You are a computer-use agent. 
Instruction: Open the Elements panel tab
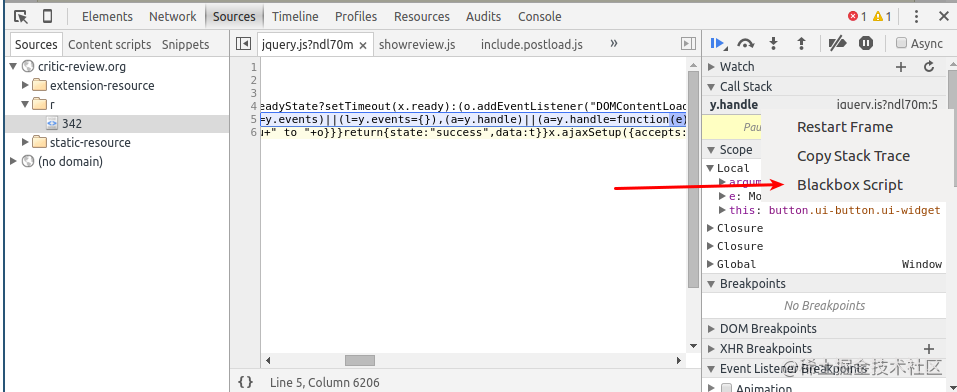coord(107,16)
